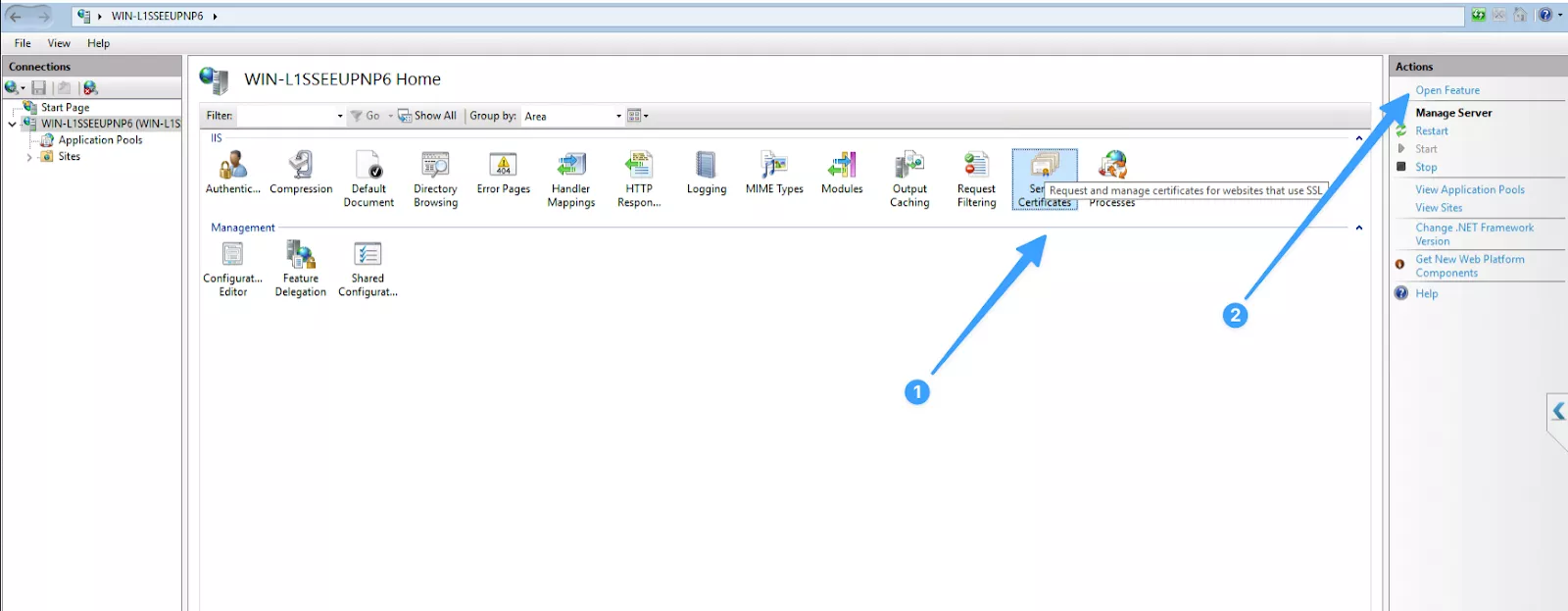The height and width of the screenshot is (611, 1568).
Task: Open Server Certificates feature
Action: [x=1044, y=167]
